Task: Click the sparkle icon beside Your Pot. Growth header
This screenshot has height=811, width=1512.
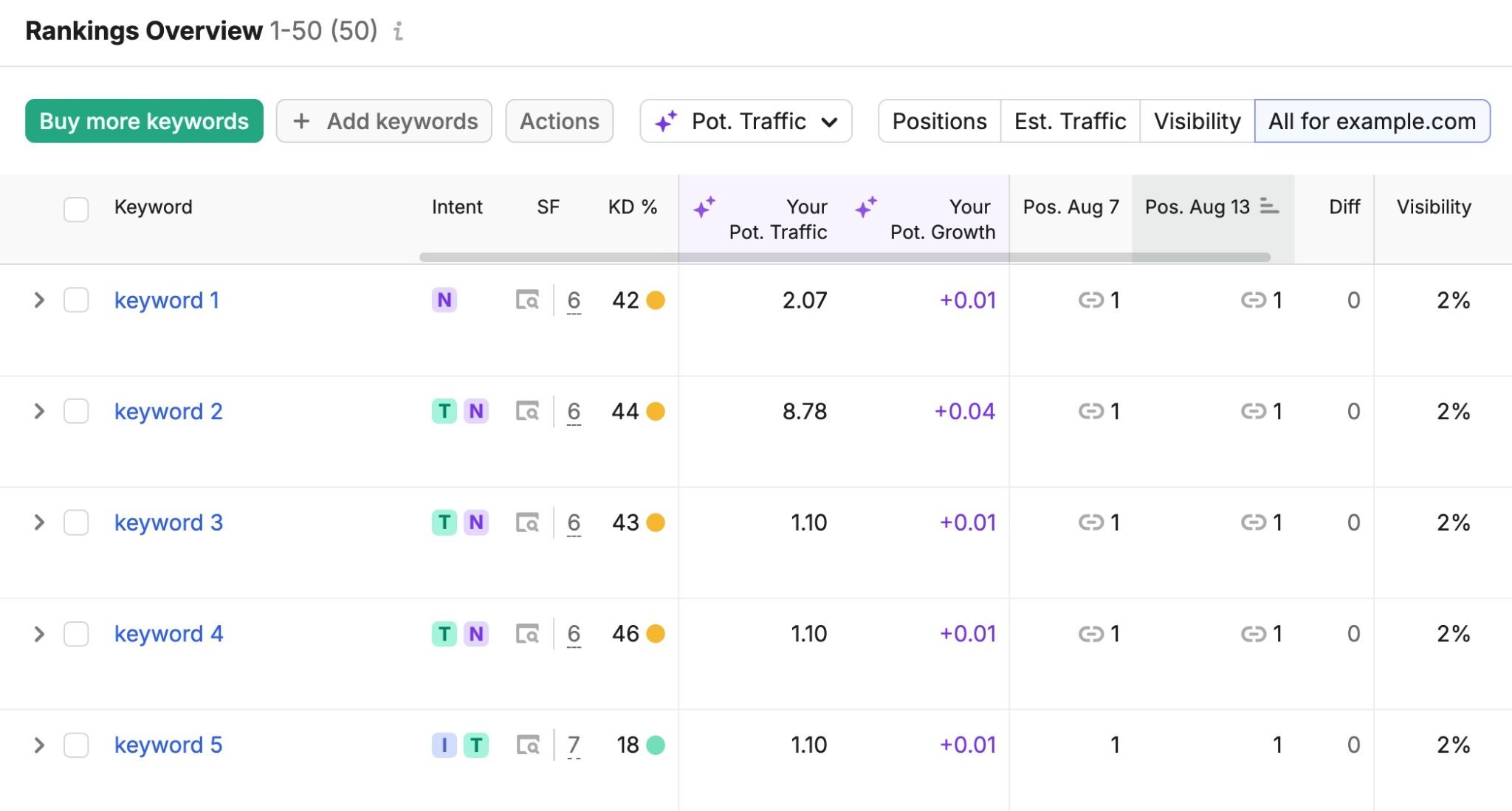Action: coord(866,207)
